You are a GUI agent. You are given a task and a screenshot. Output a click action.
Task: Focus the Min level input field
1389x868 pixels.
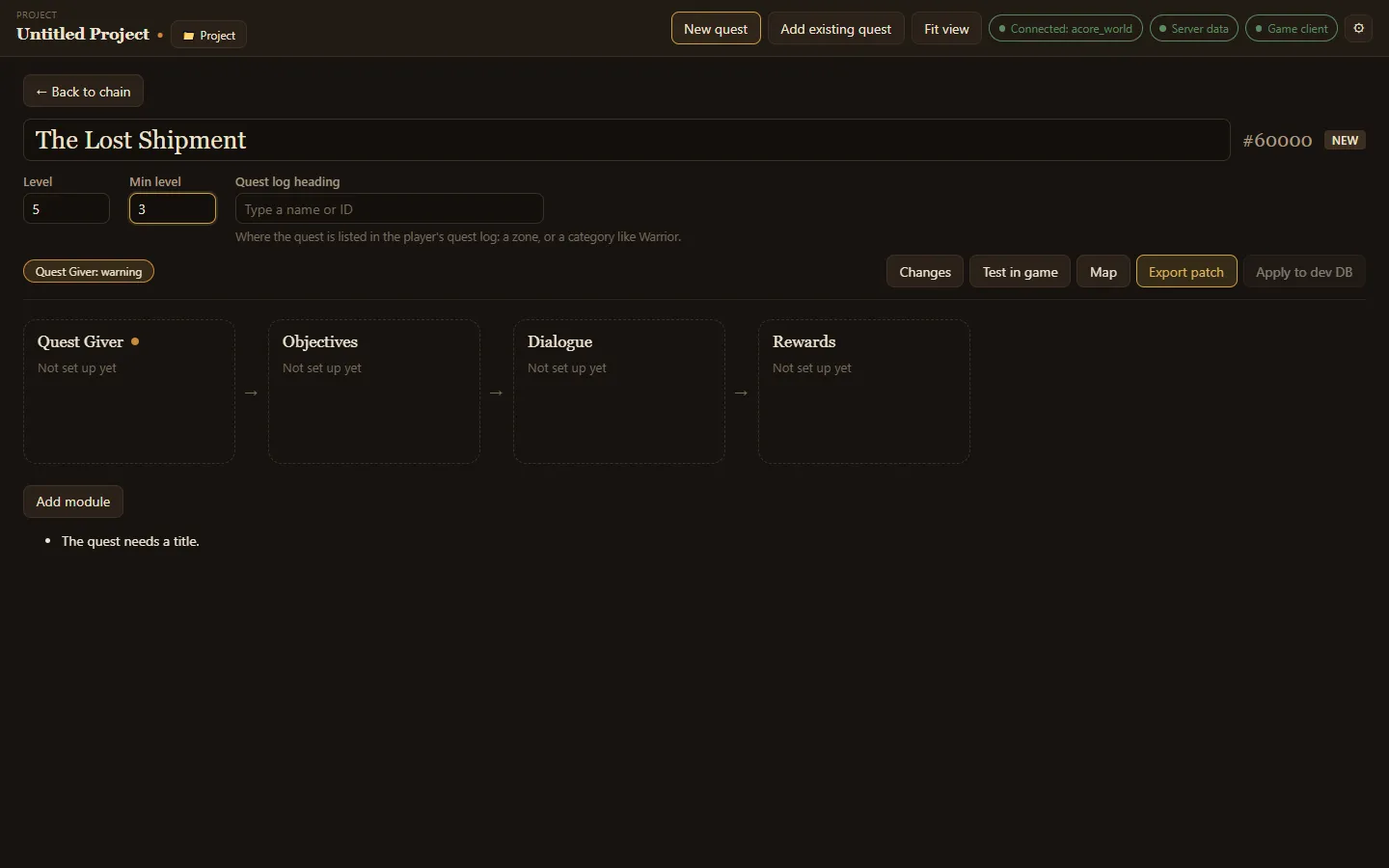pos(173,208)
